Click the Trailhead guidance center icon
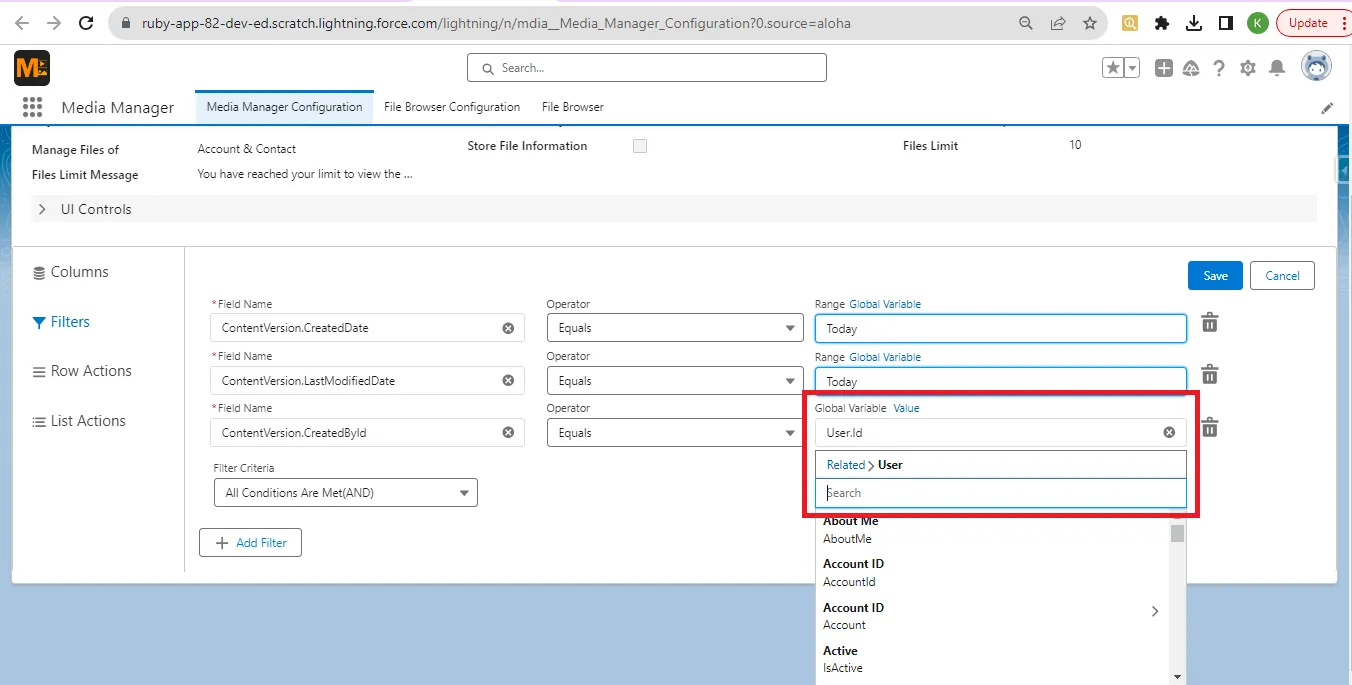Viewport: 1352px width, 685px height. (1190, 69)
